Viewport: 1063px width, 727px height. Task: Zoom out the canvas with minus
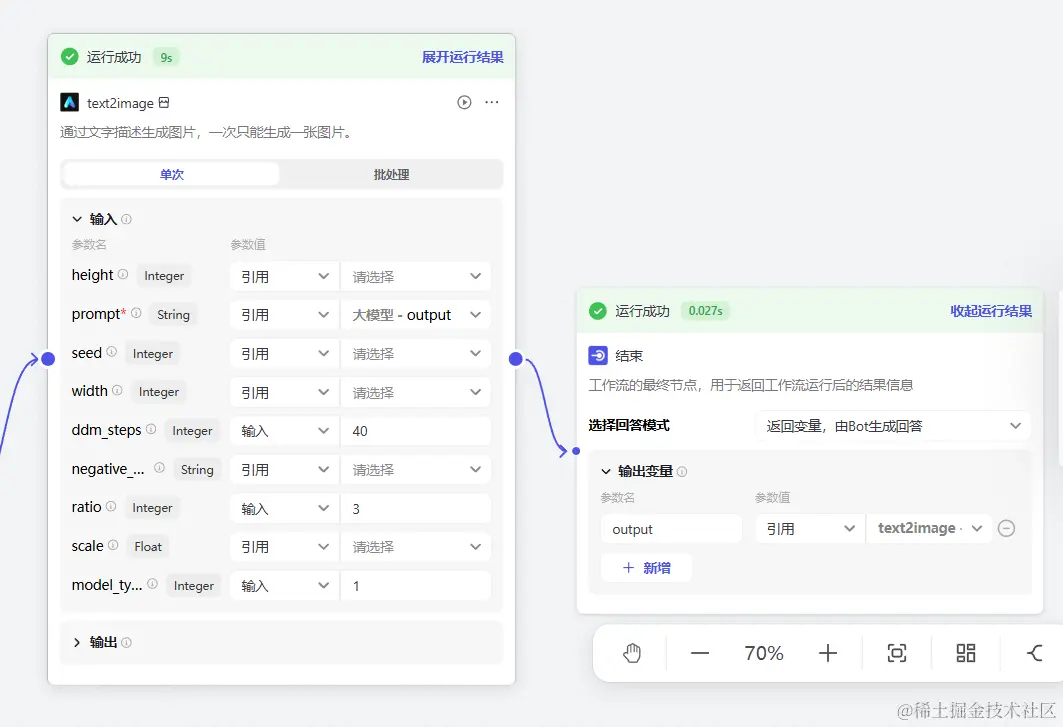[700, 653]
